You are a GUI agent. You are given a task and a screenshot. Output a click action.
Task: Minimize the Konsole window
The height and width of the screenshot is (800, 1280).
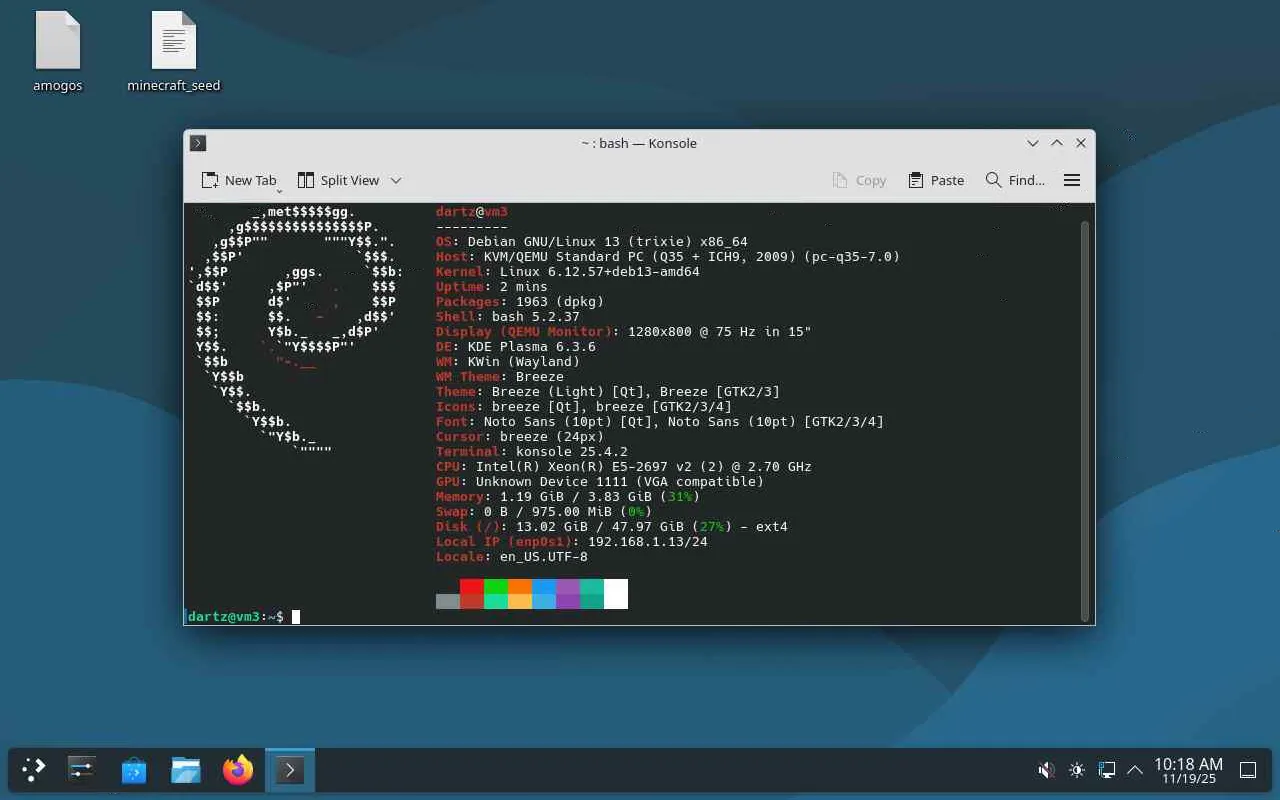pos(1033,143)
